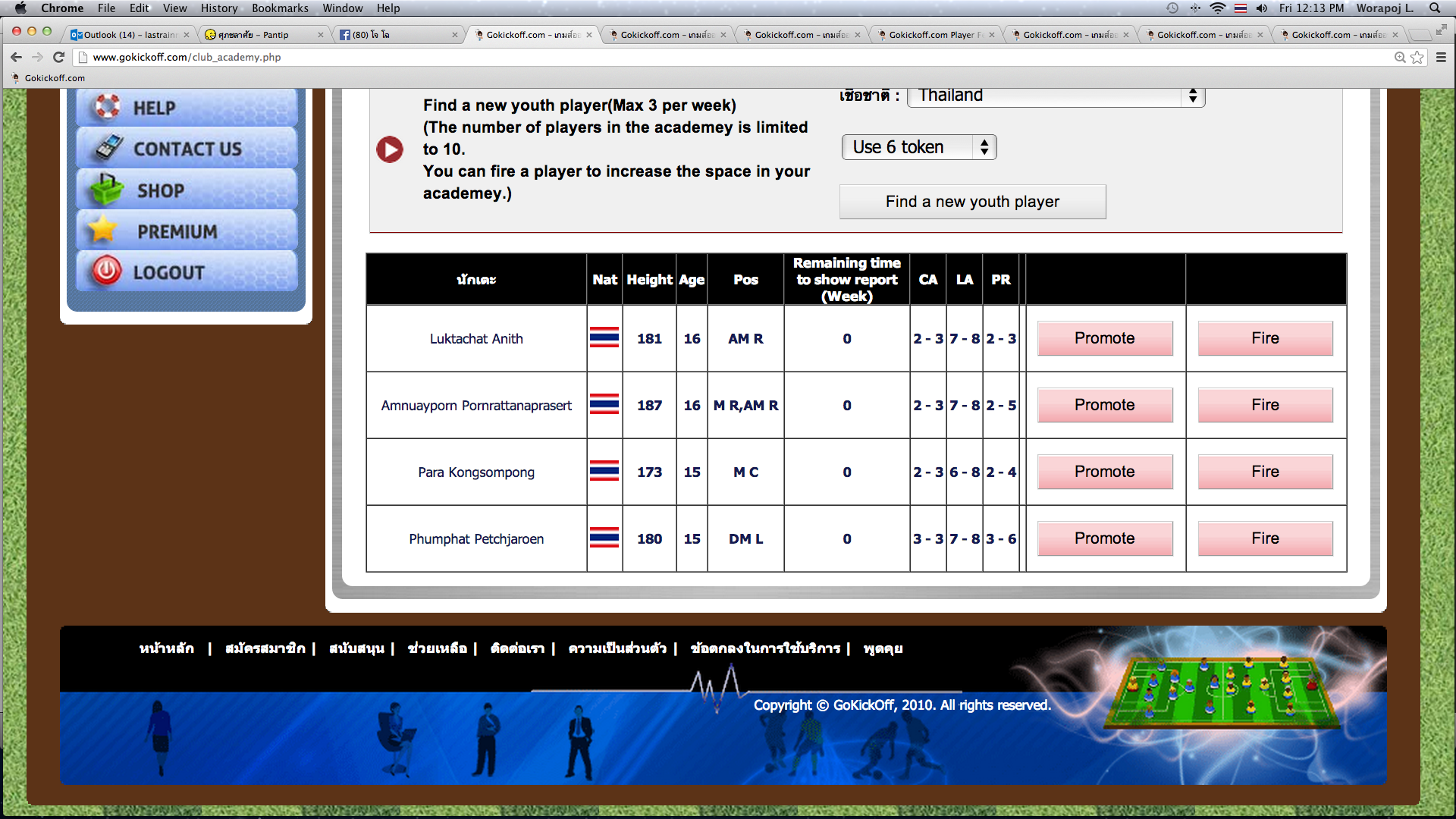Fire Para Kongsompong
Viewport: 1456px width, 819px height.
(x=1264, y=472)
